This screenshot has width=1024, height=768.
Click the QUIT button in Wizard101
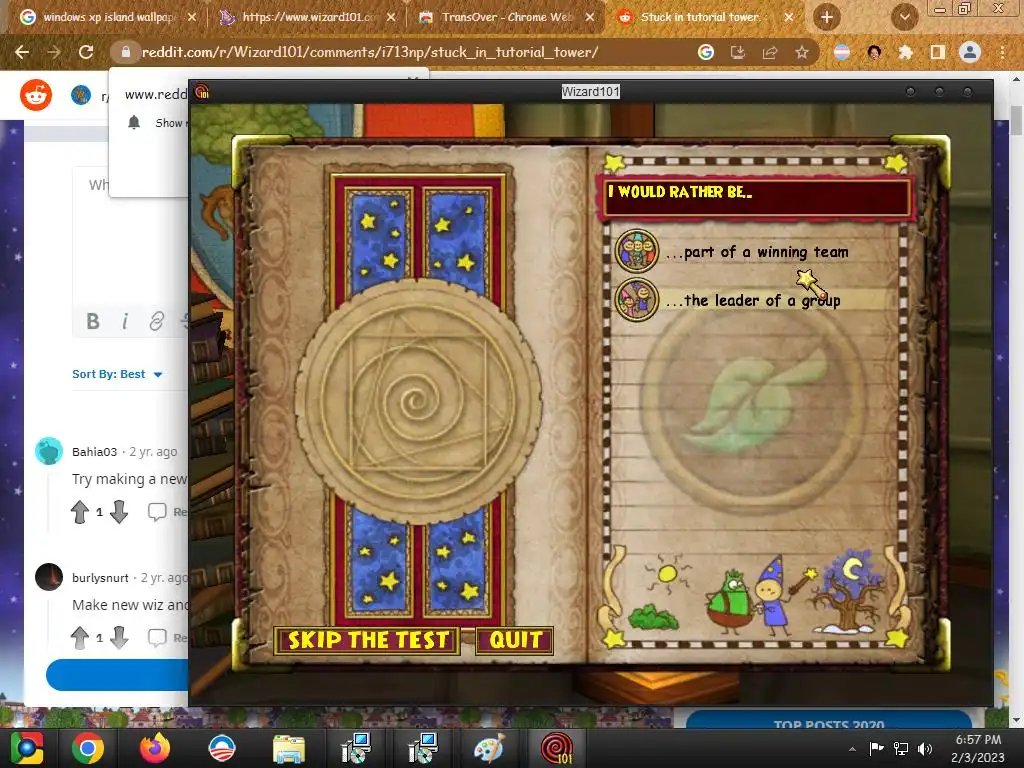(515, 640)
